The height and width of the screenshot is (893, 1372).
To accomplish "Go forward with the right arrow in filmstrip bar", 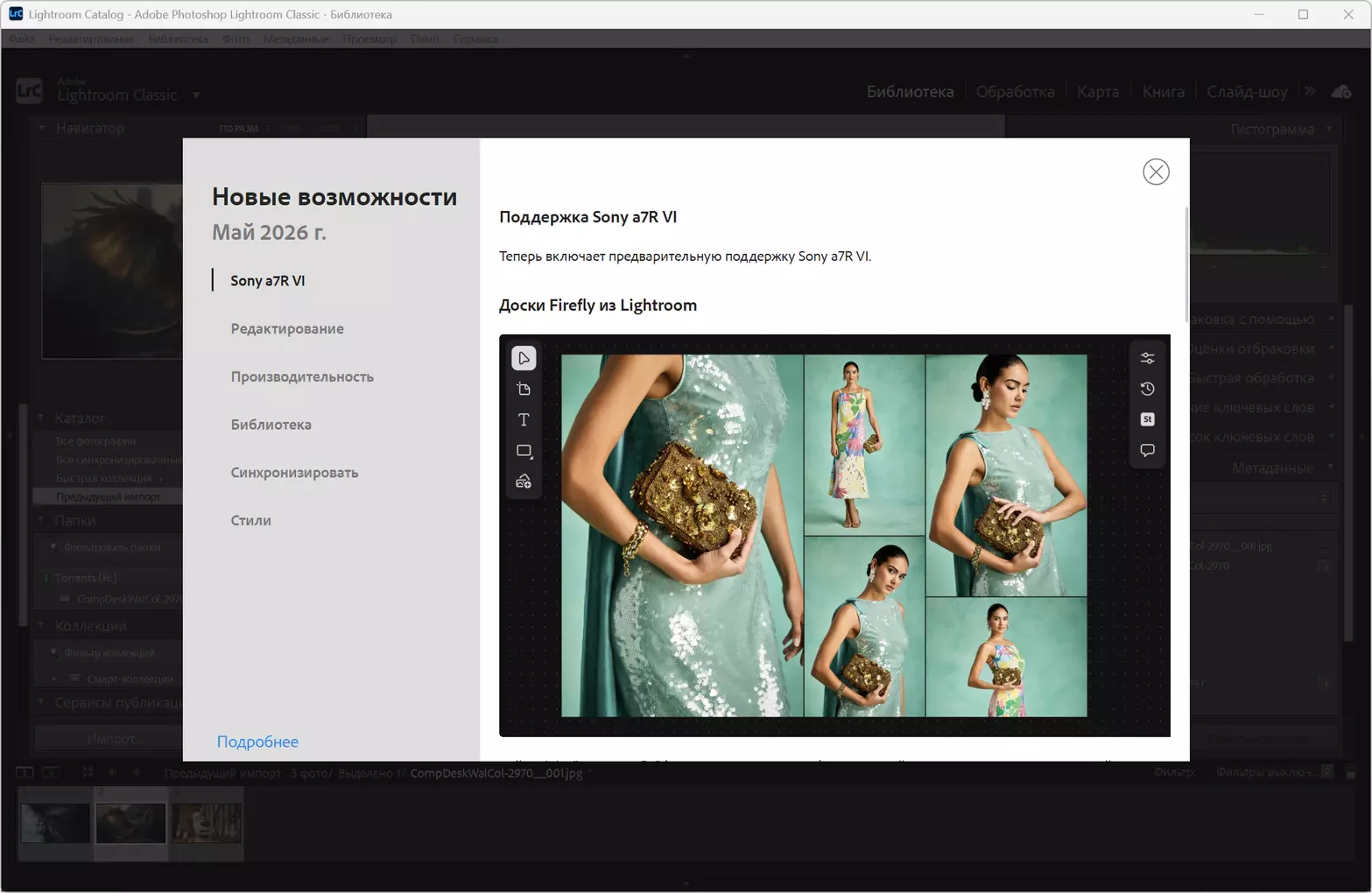I will 136,772.
